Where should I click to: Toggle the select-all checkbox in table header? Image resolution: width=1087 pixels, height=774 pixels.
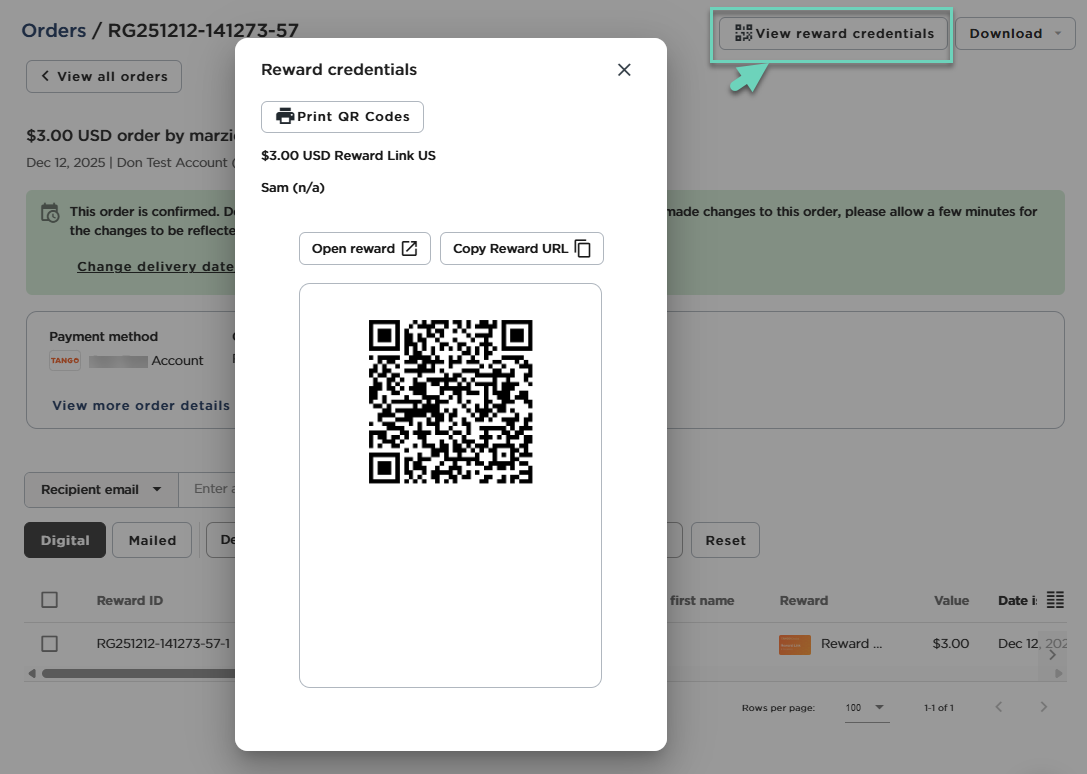50,600
